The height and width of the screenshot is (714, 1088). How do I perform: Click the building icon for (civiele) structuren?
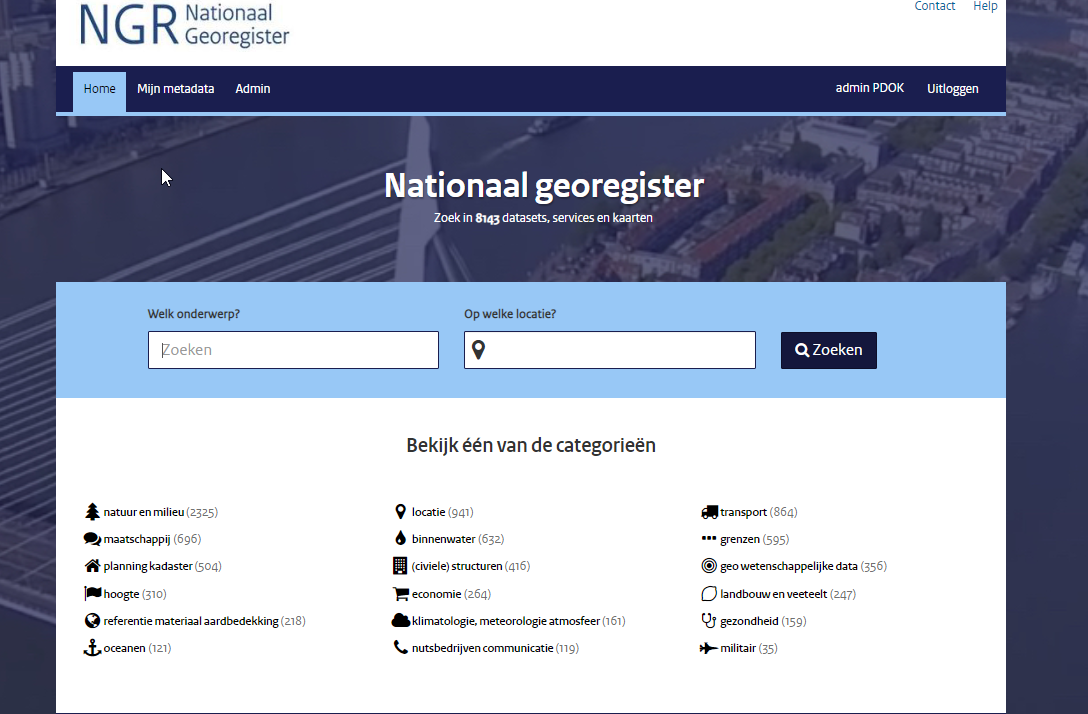[x=400, y=566]
